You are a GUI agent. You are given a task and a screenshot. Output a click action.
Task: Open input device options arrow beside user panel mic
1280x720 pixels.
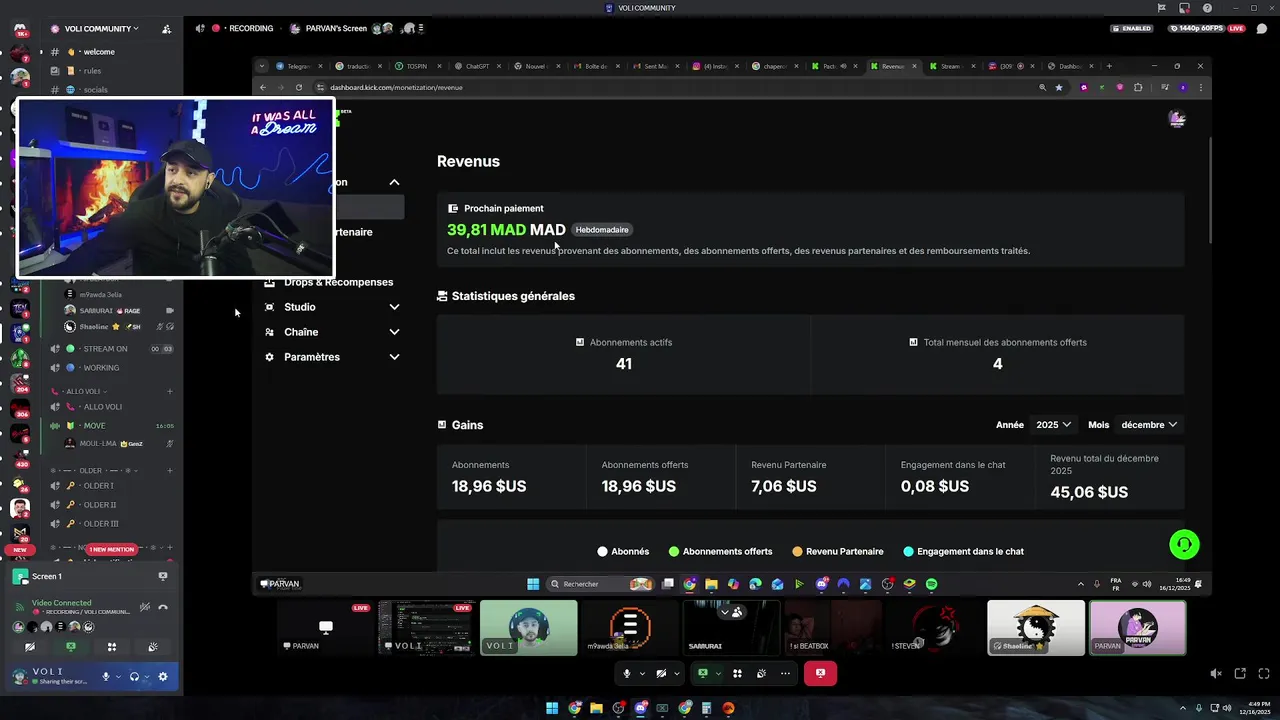(x=118, y=677)
